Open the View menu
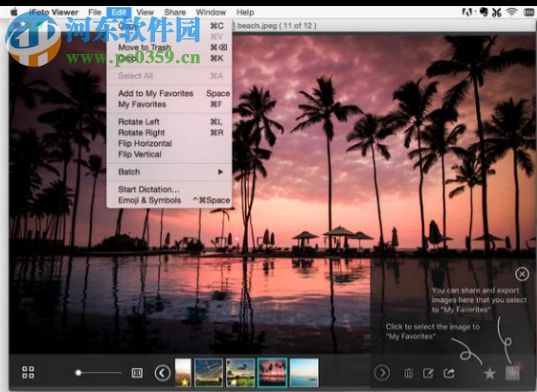The height and width of the screenshot is (392, 537). pyautogui.click(x=145, y=12)
